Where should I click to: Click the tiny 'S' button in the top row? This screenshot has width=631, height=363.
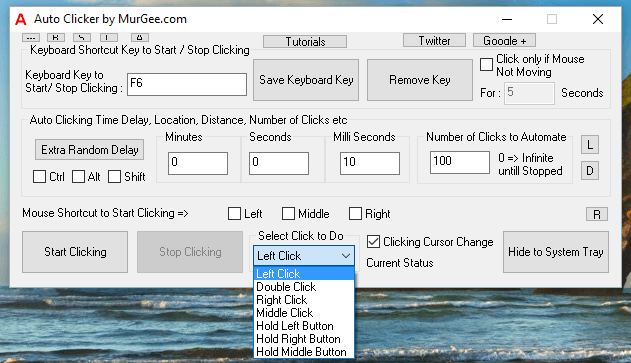(x=82, y=37)
